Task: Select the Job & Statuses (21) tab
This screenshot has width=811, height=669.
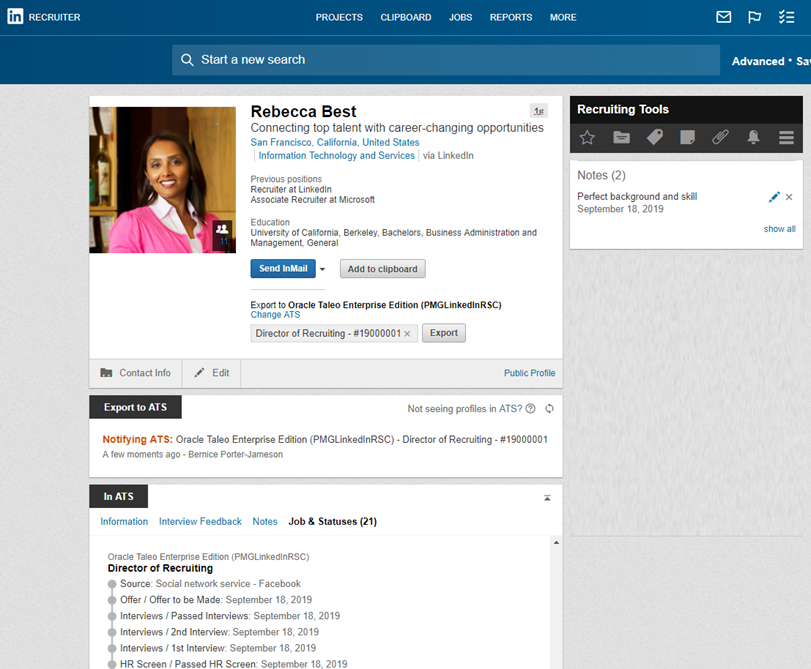Action: click(333, 522)
